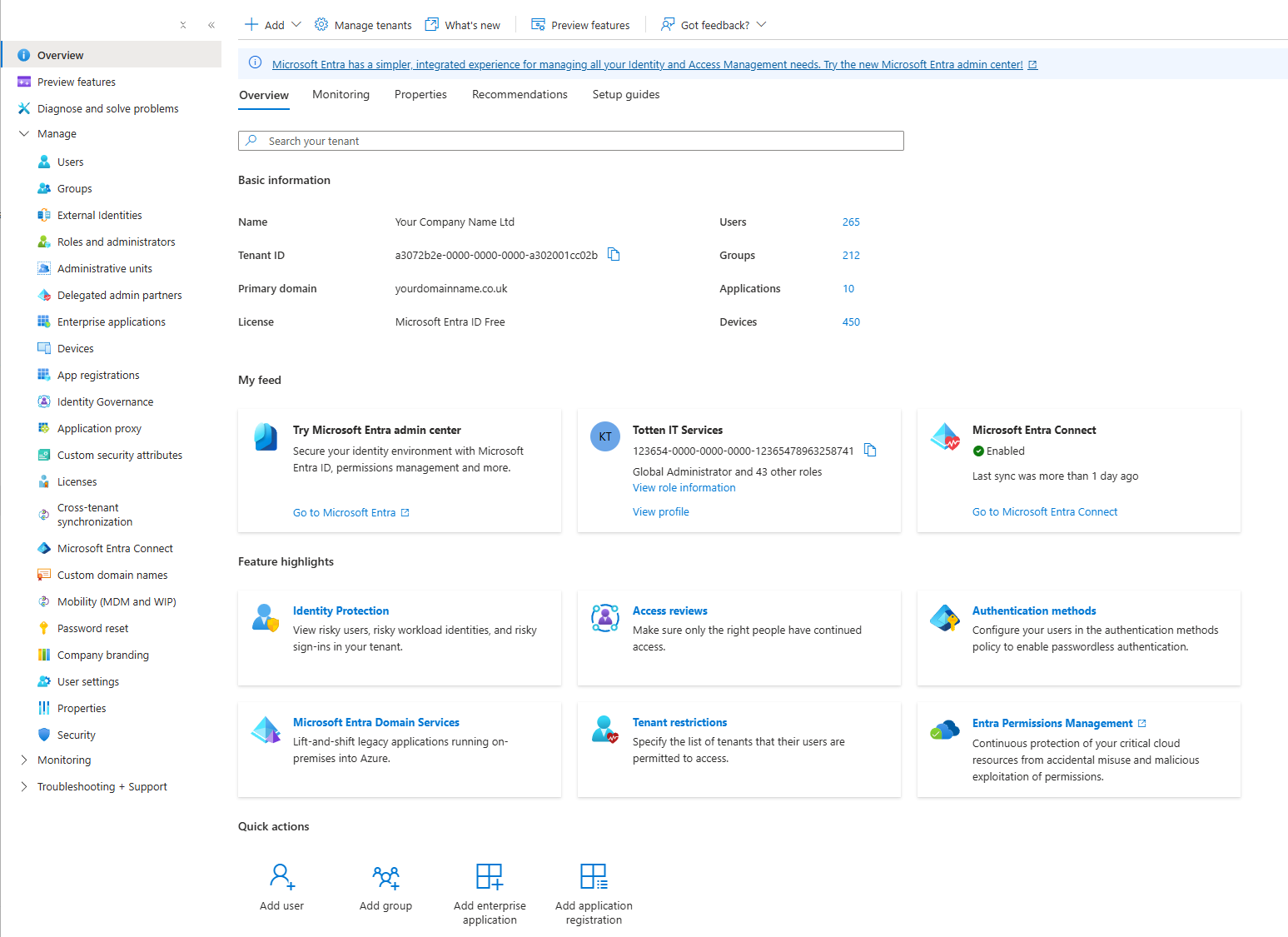
Task: Select Users in the Manage sidebar
Action: pos(70,162)
